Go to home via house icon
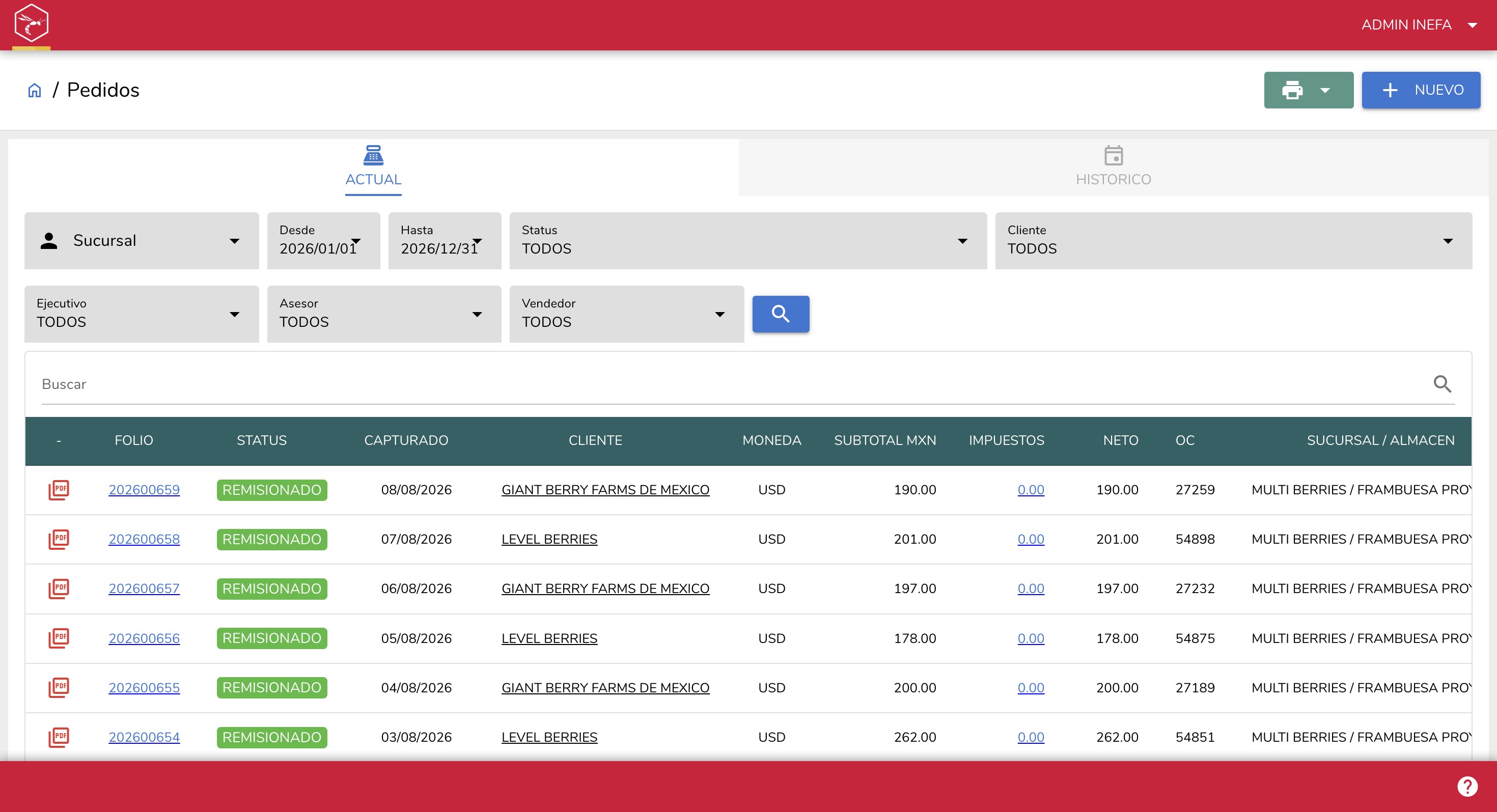The height and width of the screenshot is (812, 1497). pos(35,91)
